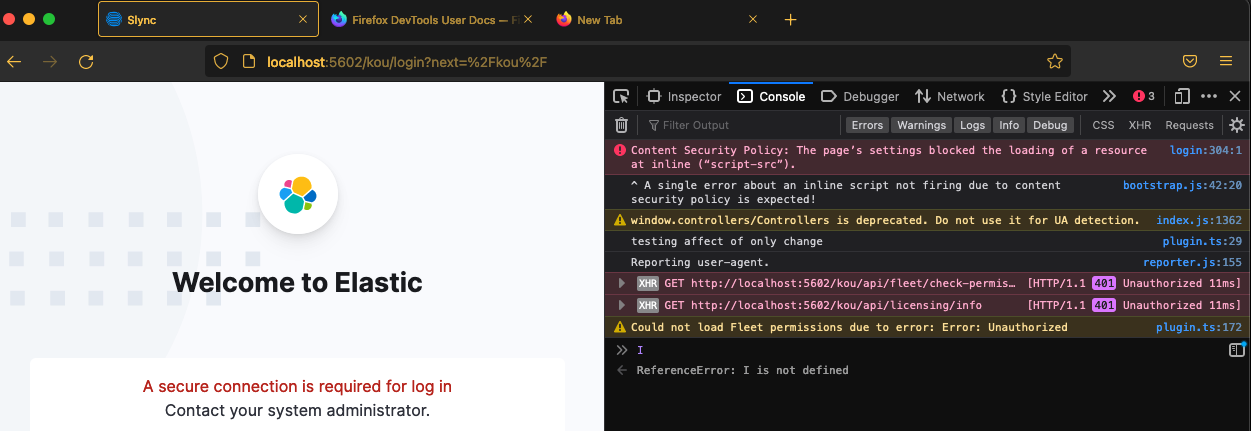
Task: Open a new tab with plus icon
Action: (x=790, y=19)
